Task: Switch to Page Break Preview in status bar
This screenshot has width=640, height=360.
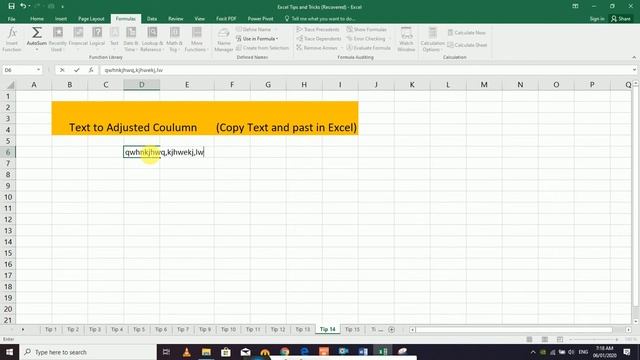Action: [560, 340]
